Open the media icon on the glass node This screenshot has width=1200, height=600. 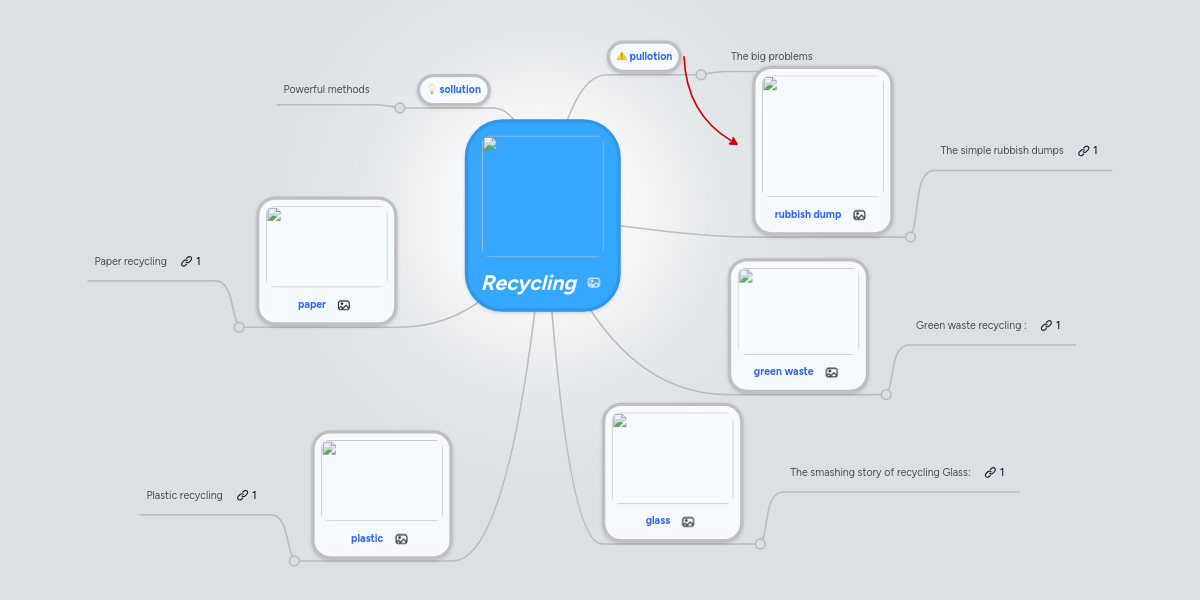[687, 521]
